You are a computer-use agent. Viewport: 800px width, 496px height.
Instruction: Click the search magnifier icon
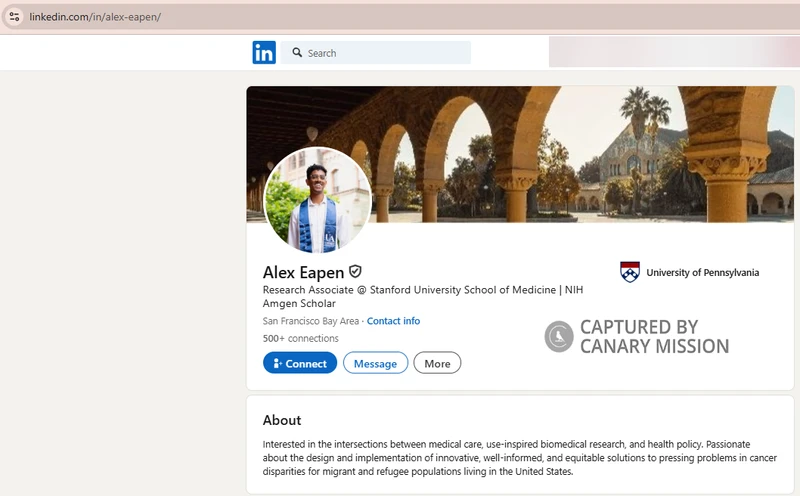(x=297, y=52)
